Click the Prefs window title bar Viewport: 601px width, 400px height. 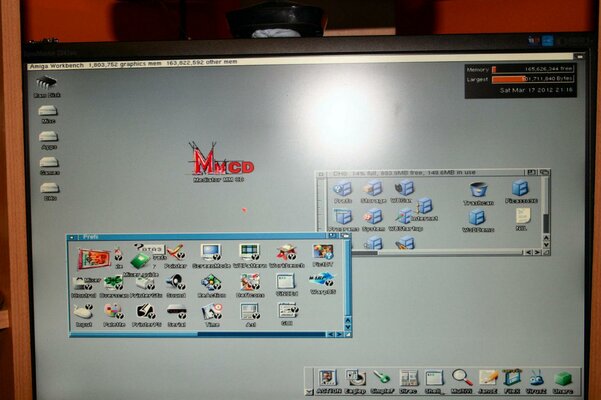pyautogui.click(x=200, y=237)
